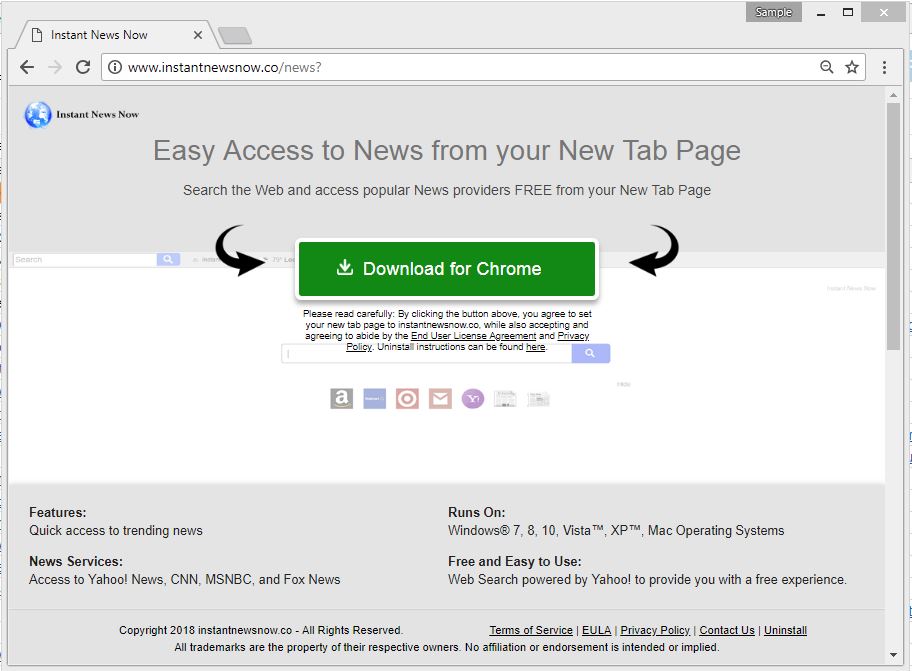The image size is (912, 671).
Task: Click the 'here' uninstall instructions link
Action: click(535, 347)
